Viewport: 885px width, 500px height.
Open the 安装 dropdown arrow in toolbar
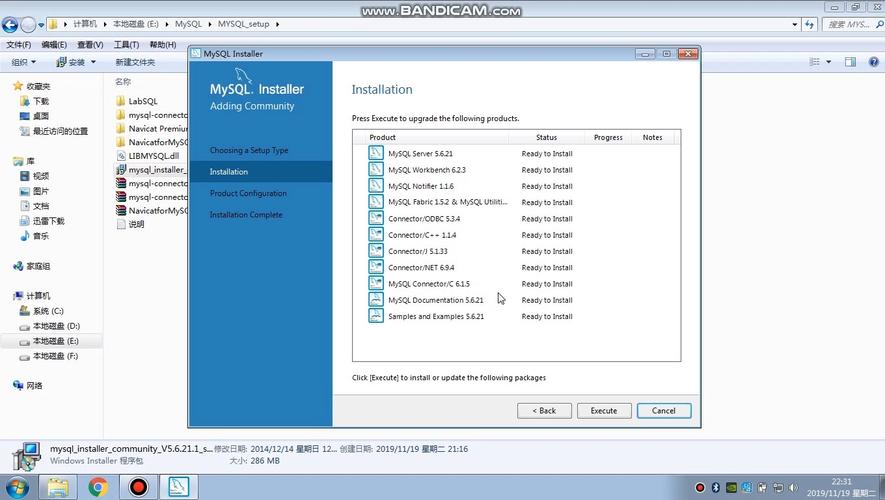tap(93, 62)
